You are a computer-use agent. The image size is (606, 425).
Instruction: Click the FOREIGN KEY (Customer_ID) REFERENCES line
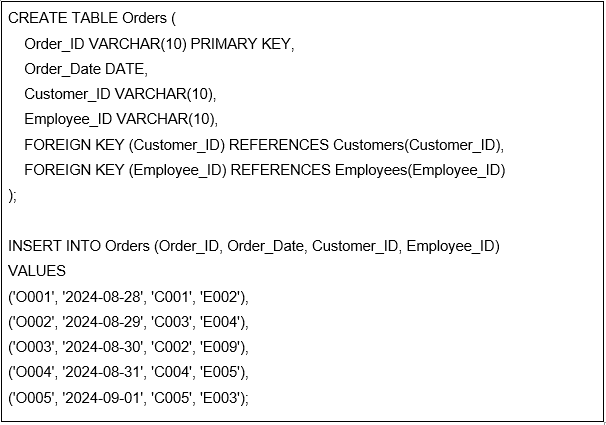click(x=264, y=145)
